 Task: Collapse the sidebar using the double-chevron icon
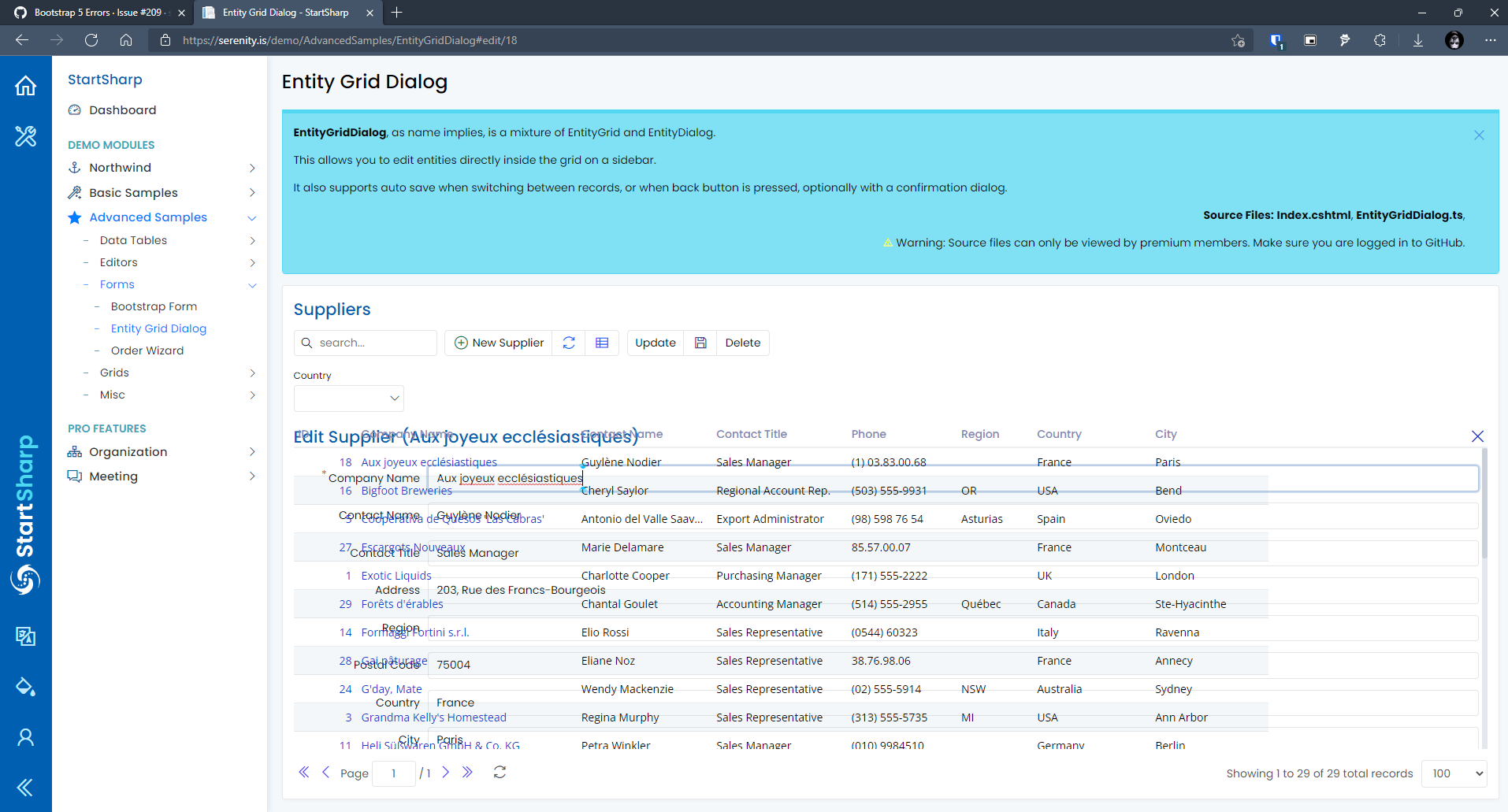pos(26,787)
